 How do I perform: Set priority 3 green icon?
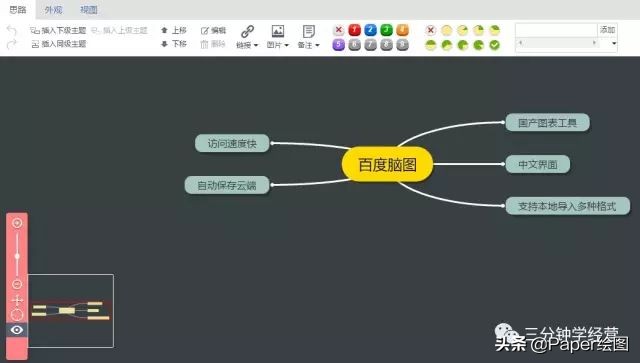pyautogui.click(x=386, y=30)
